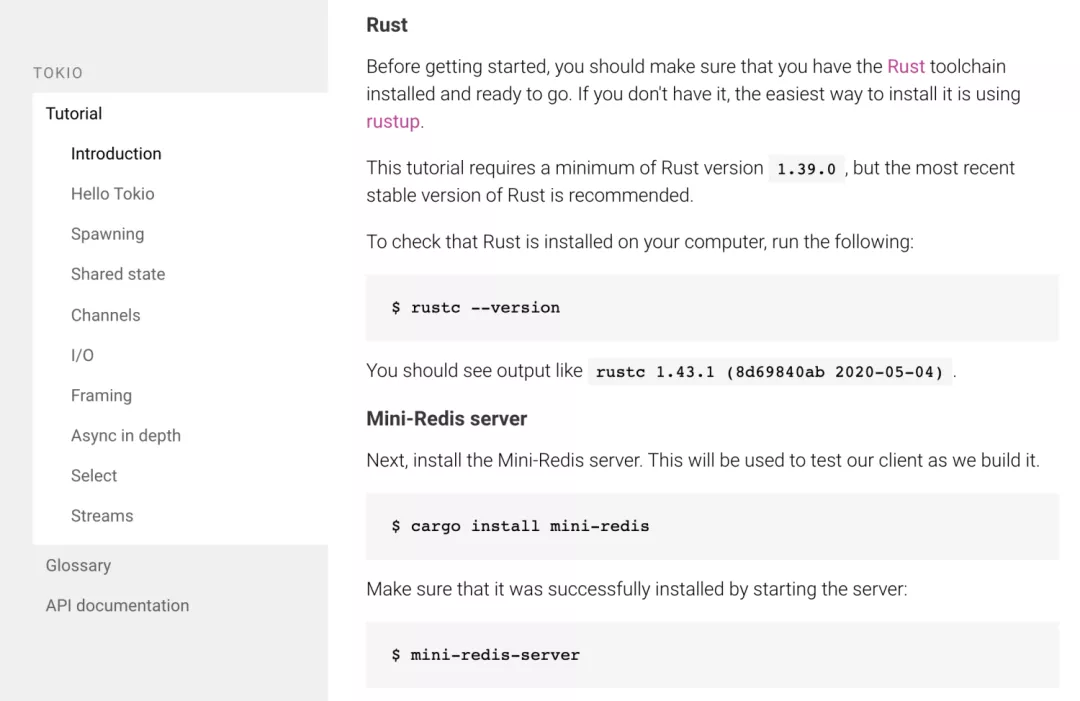Viewport: 1080px width, 701px height.
Task: Open the Channels tutorial page
Action: [x=105, y=315]
